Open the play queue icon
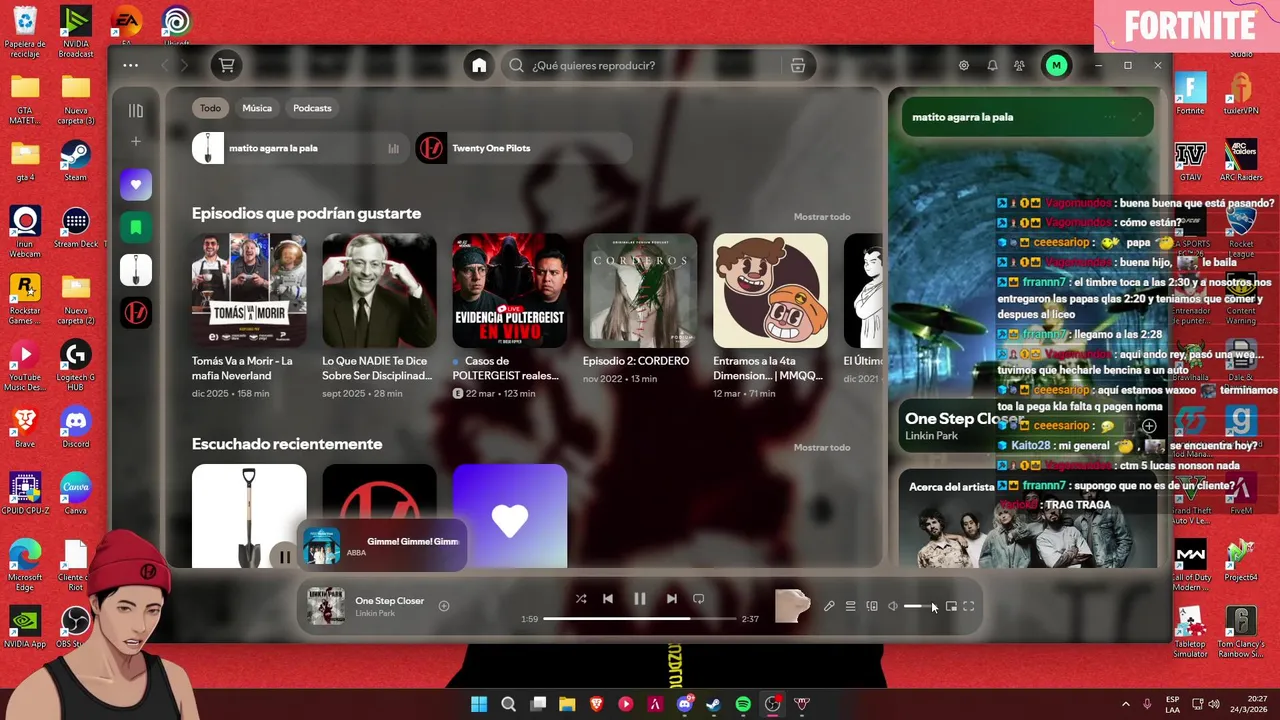The image size is (1280, 720). 850,606
